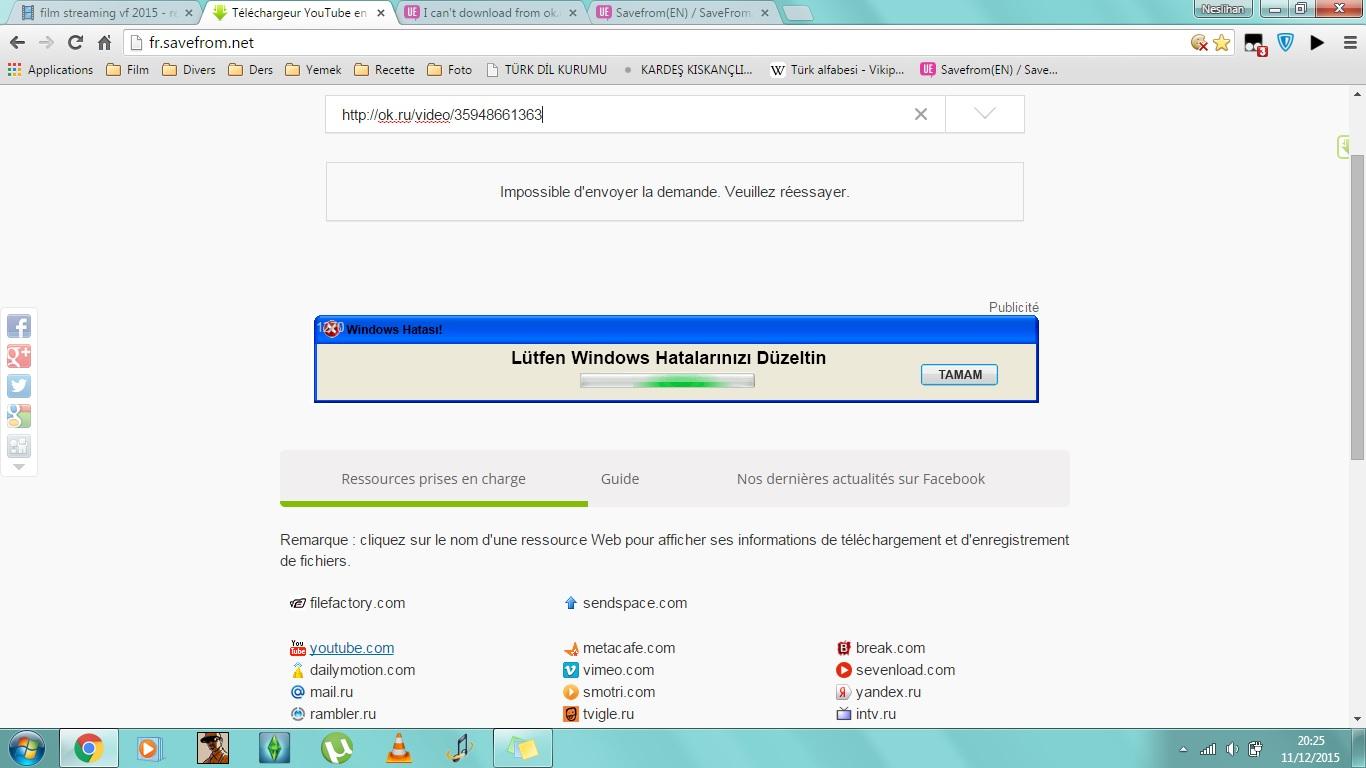The image size is (1366, 768).
Task: Open the extension with red 3 badge
Action: 1255,44
